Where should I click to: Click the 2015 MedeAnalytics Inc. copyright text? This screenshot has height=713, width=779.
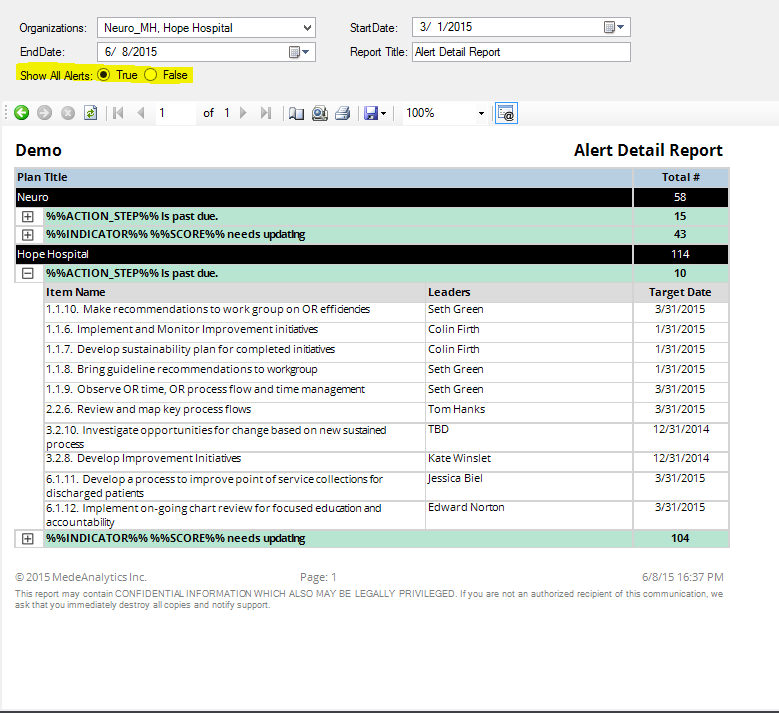tap(81, 577)
